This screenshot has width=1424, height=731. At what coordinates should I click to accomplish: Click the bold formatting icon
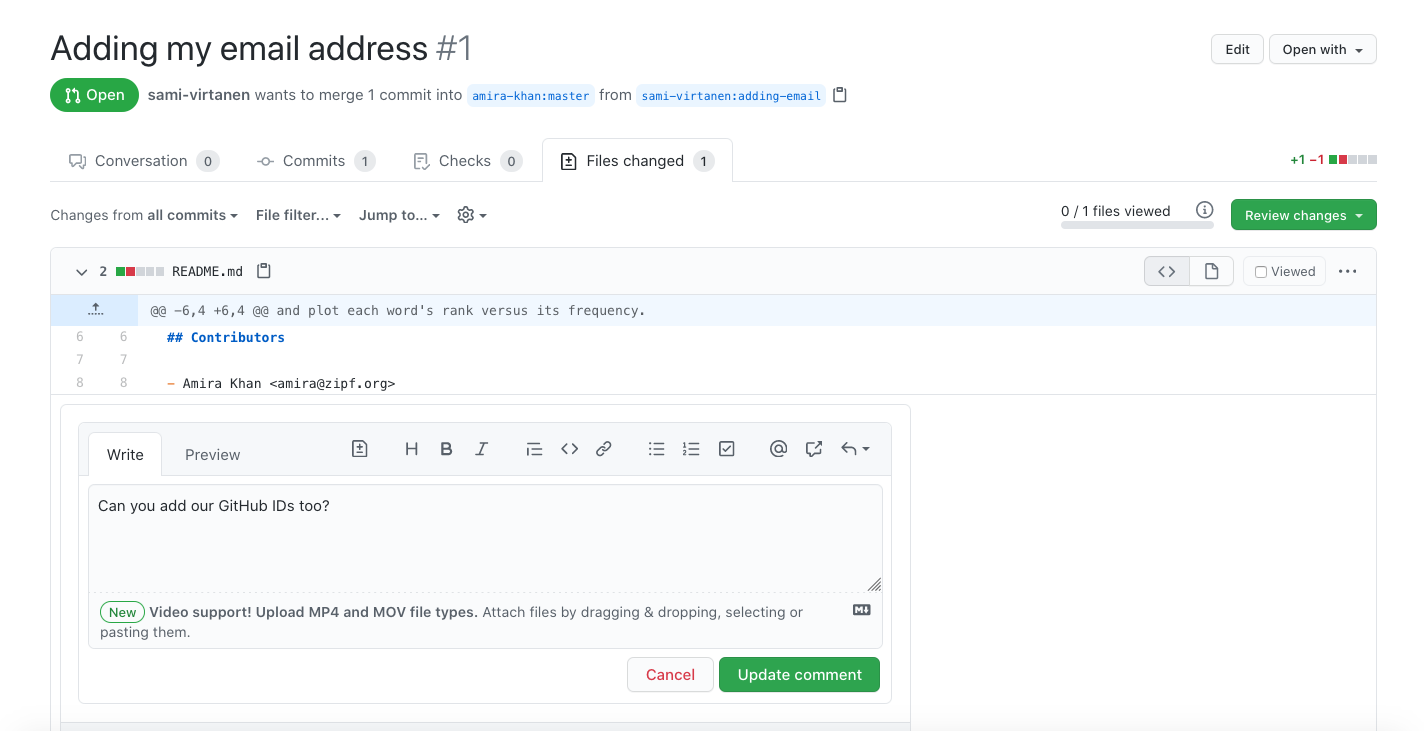pyautogui.click(x=446, y=449)
